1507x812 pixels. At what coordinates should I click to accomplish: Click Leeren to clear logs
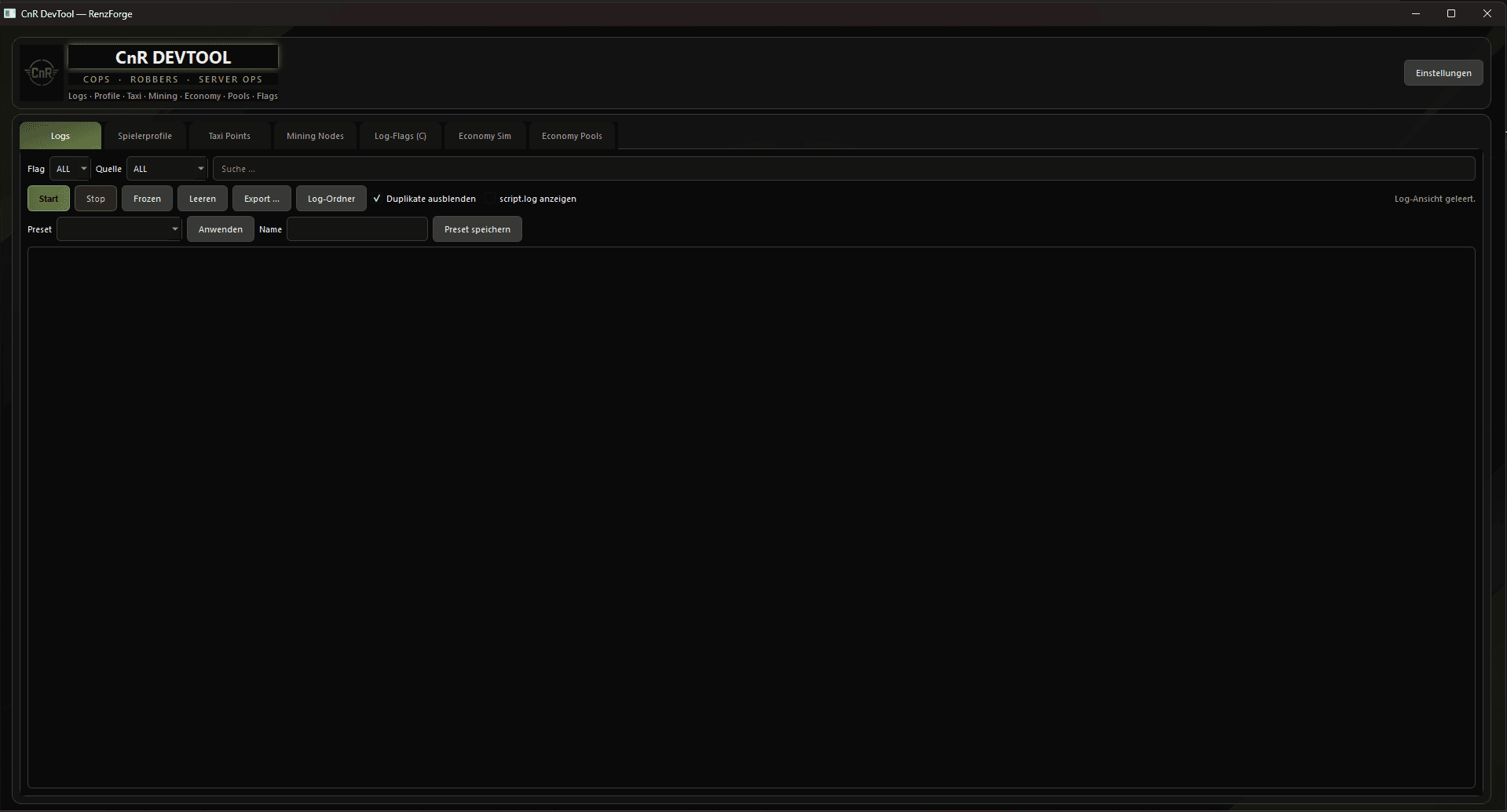(x=203, y=199)
